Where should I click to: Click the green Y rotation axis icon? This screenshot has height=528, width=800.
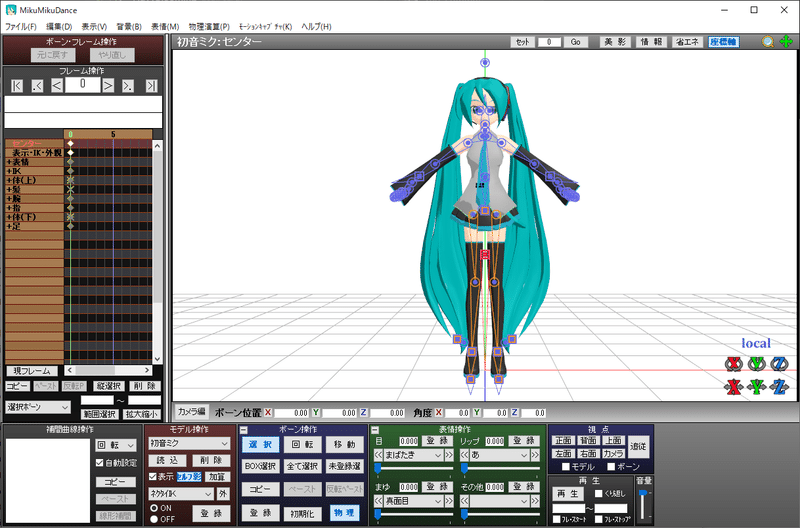(757, 364)
